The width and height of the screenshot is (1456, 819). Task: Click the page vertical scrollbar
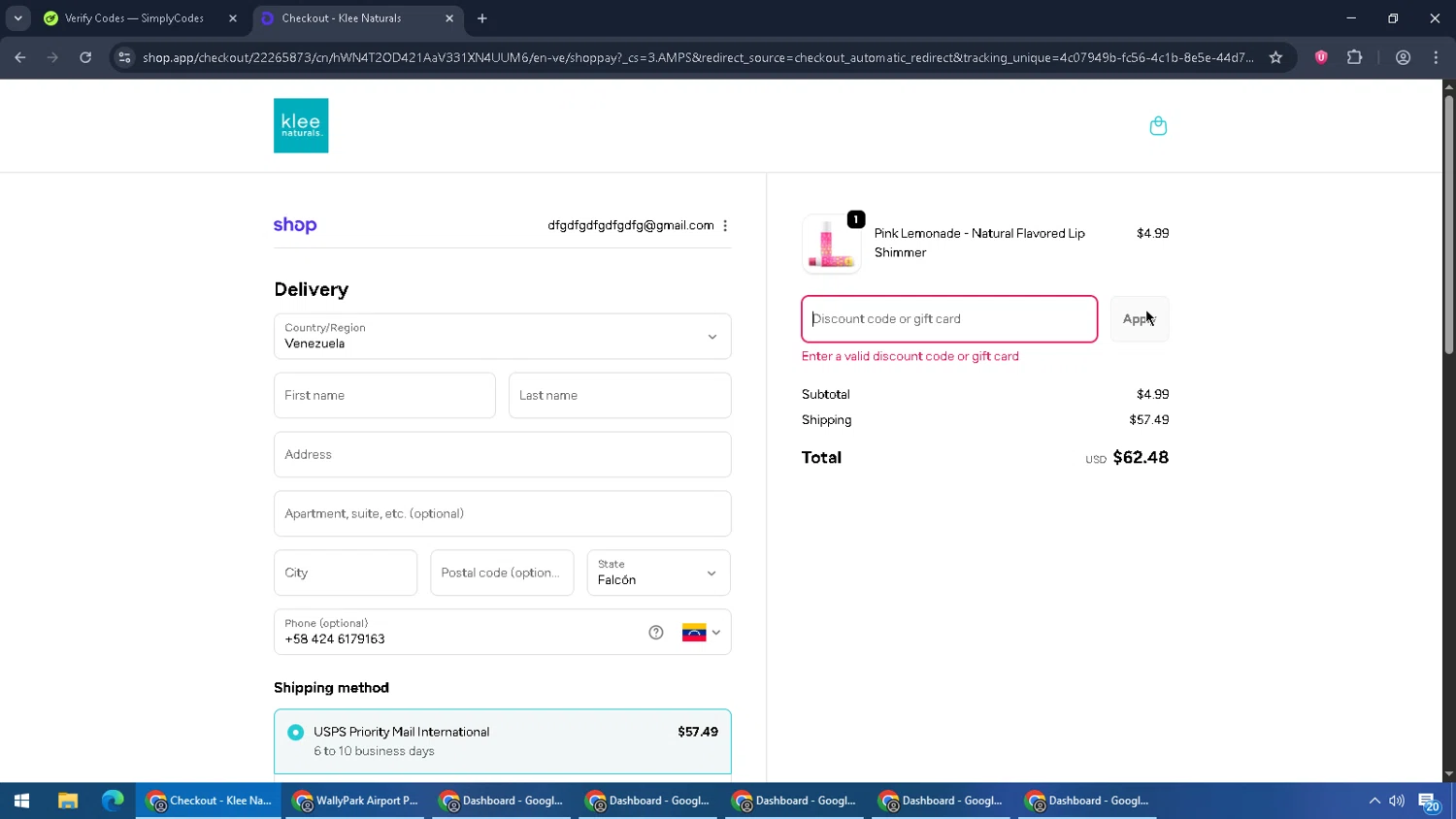point(1448,223)
